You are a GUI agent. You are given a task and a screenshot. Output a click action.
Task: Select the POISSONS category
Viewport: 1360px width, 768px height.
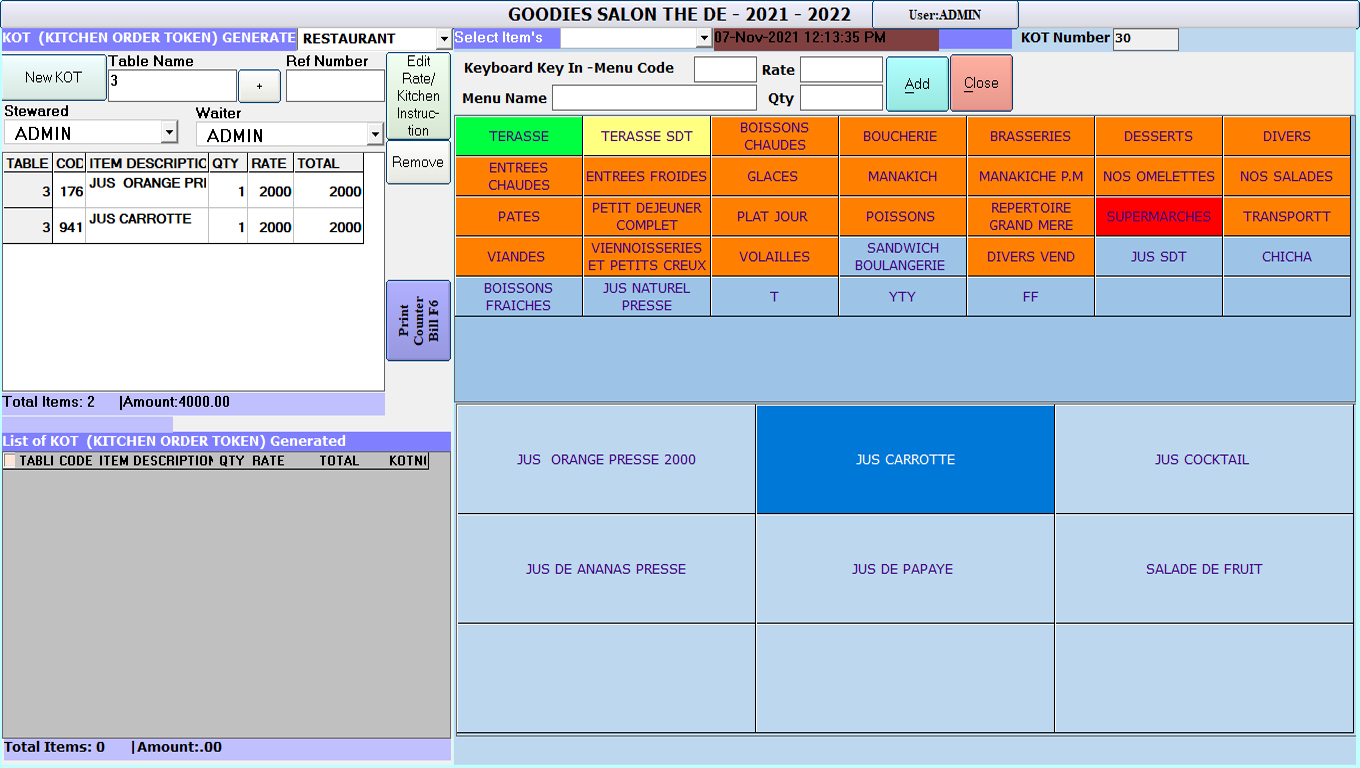click(x=902, y=216)
